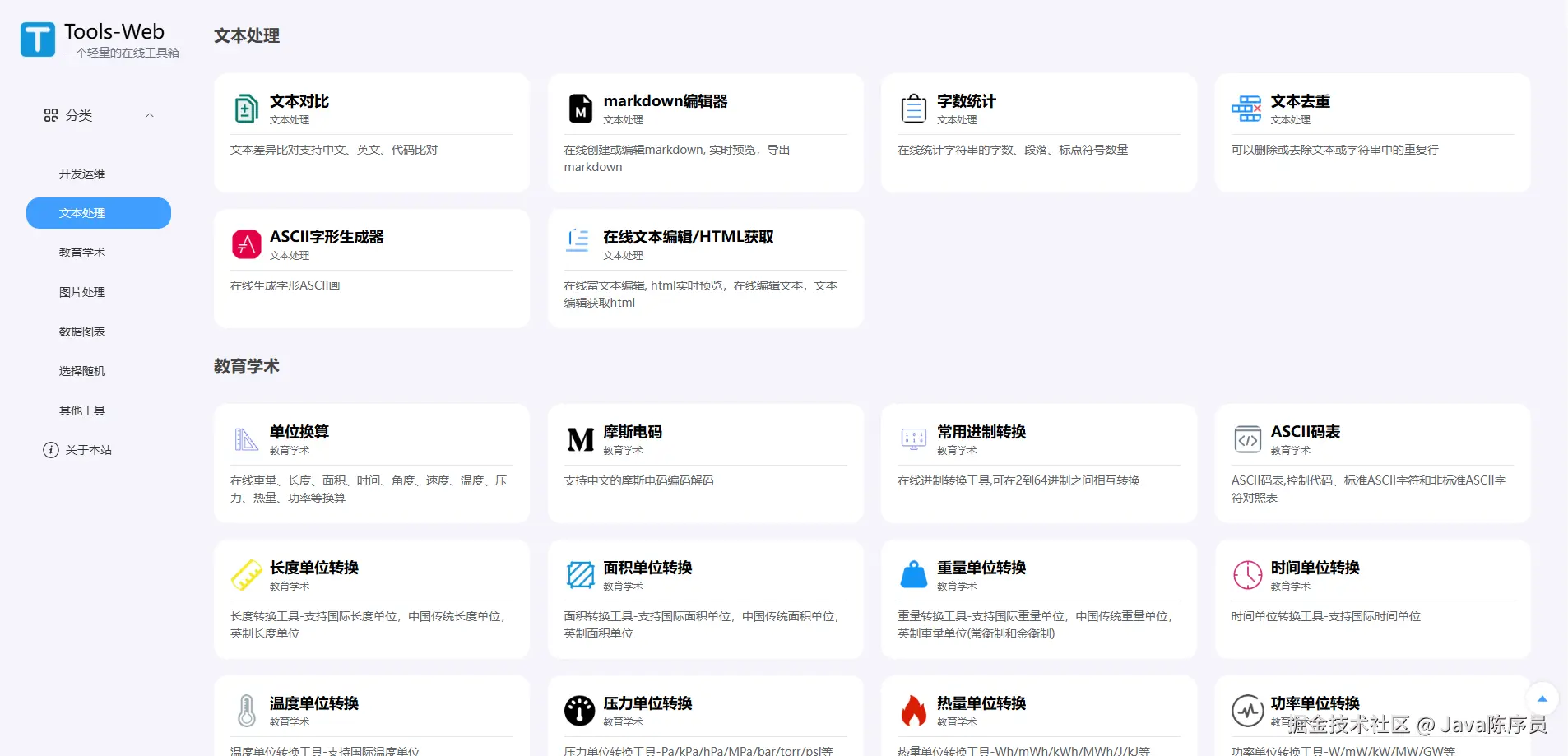Open the markdown编辑器 title link
Screen dimensions: 1568x756
[x=666, y=101]
